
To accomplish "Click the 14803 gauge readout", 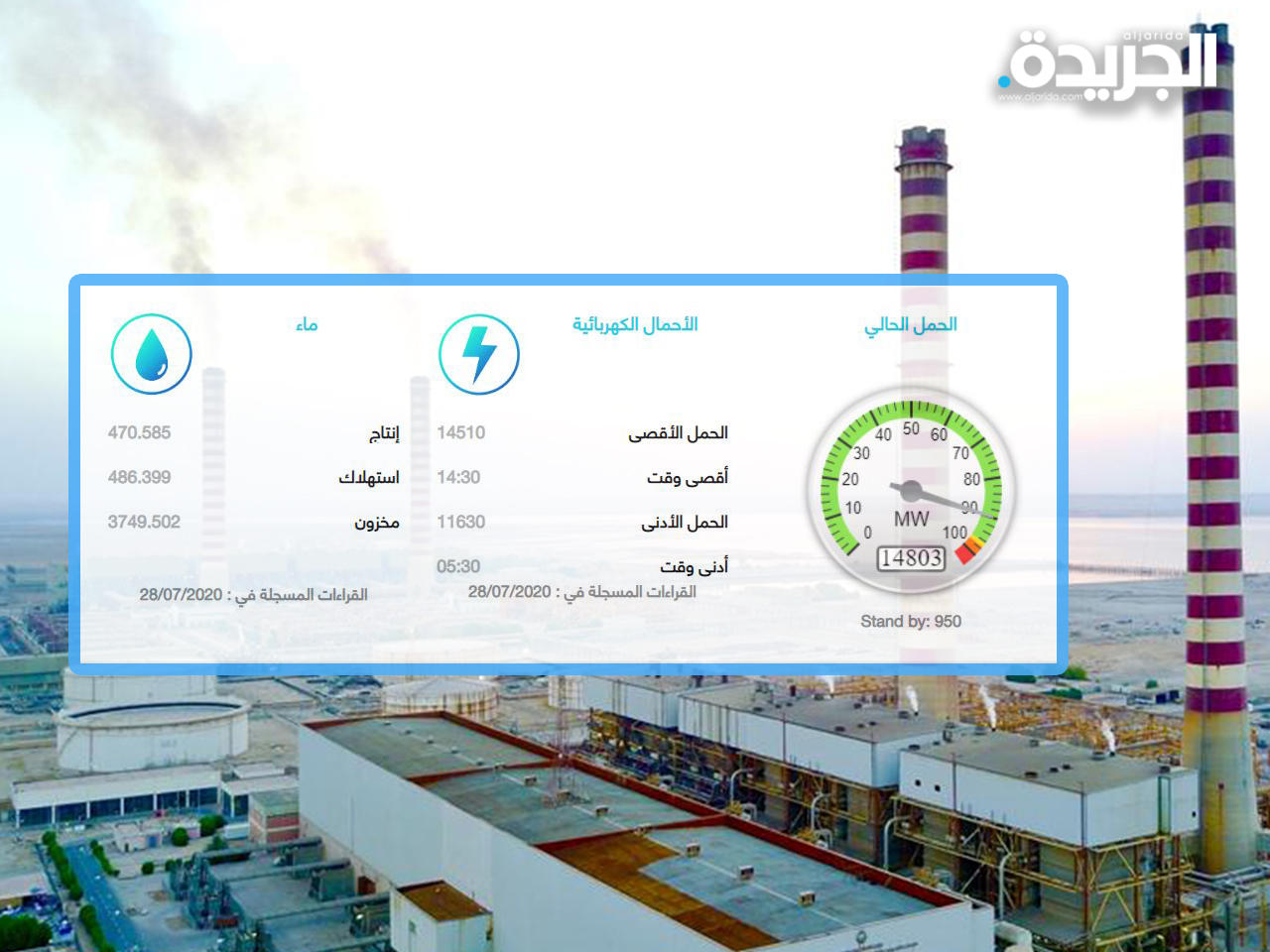I will (911, 558).
